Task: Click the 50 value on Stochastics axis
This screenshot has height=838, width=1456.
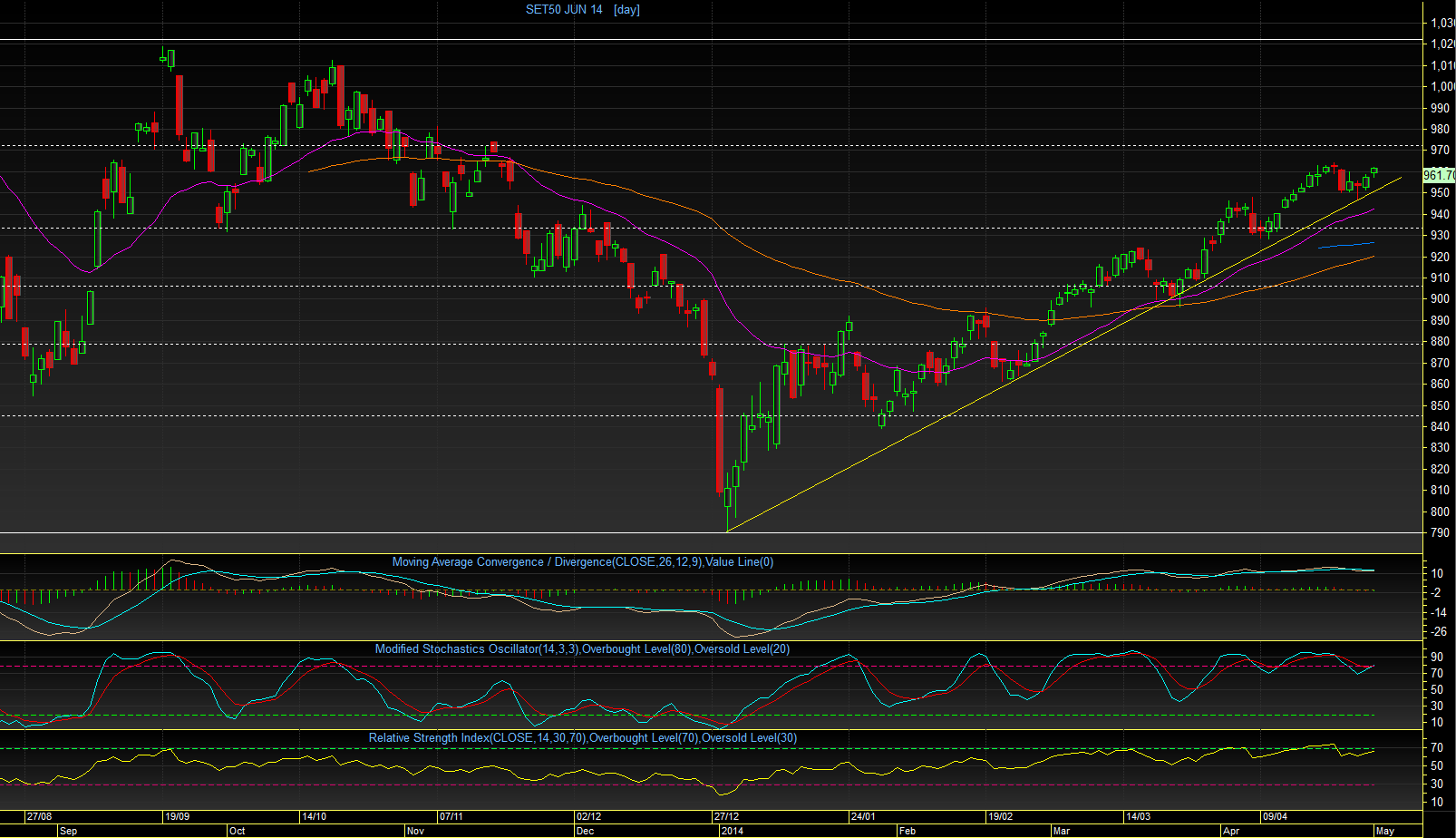Action: pyautogui.click(x=1437, y=690)
